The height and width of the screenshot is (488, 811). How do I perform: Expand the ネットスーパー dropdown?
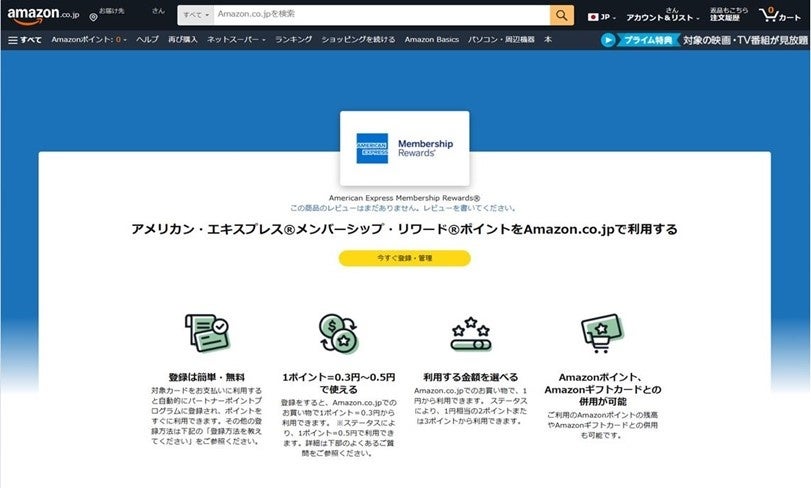(236, 40)
